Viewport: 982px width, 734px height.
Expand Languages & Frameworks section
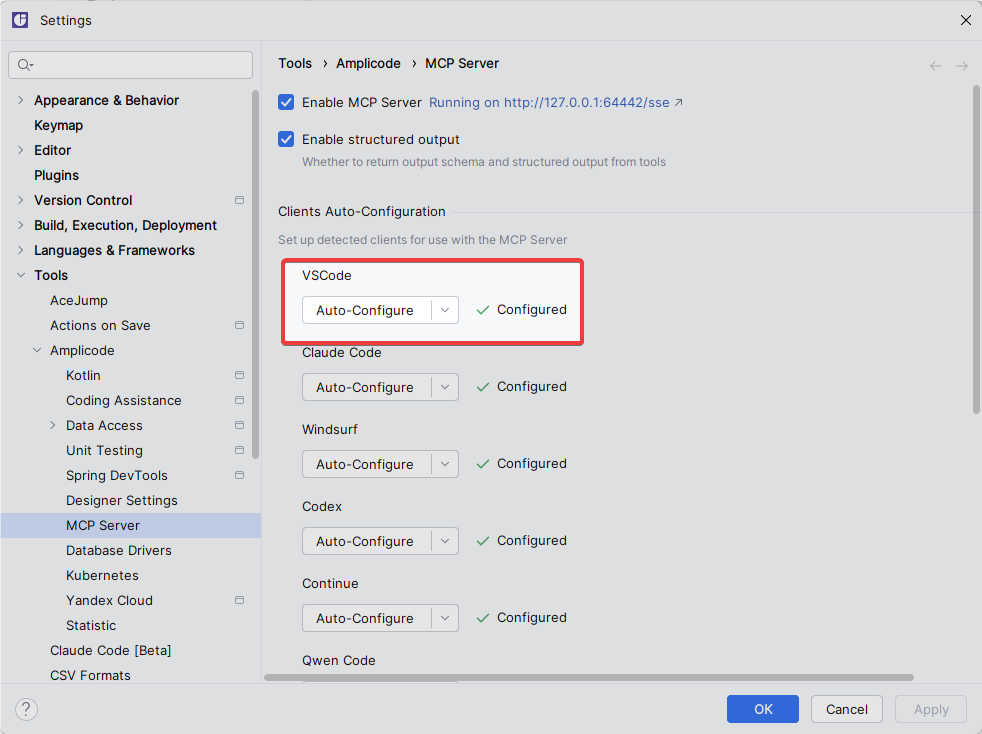click(21, 251)
